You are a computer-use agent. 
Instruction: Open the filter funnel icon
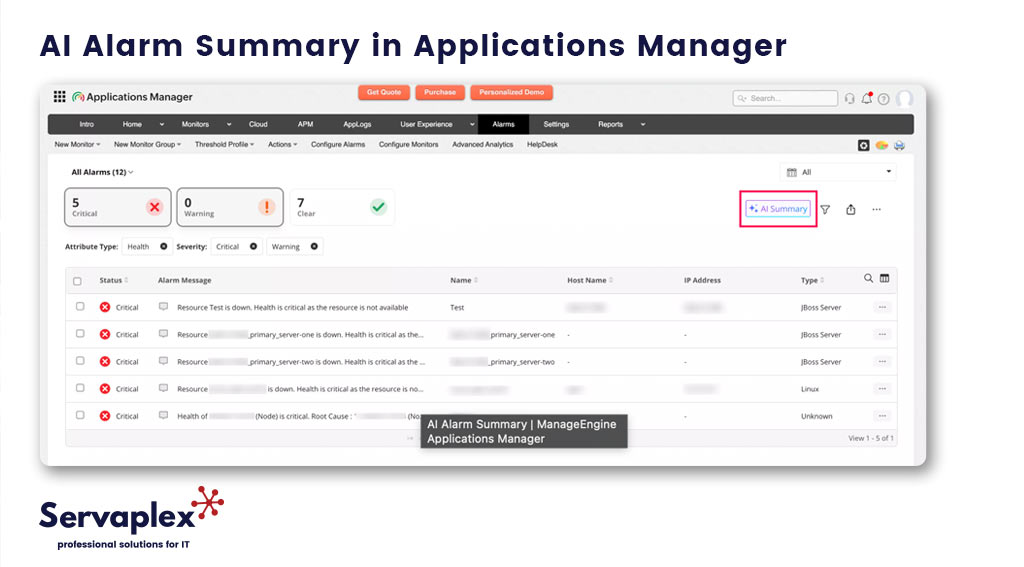tap(825, 210)
